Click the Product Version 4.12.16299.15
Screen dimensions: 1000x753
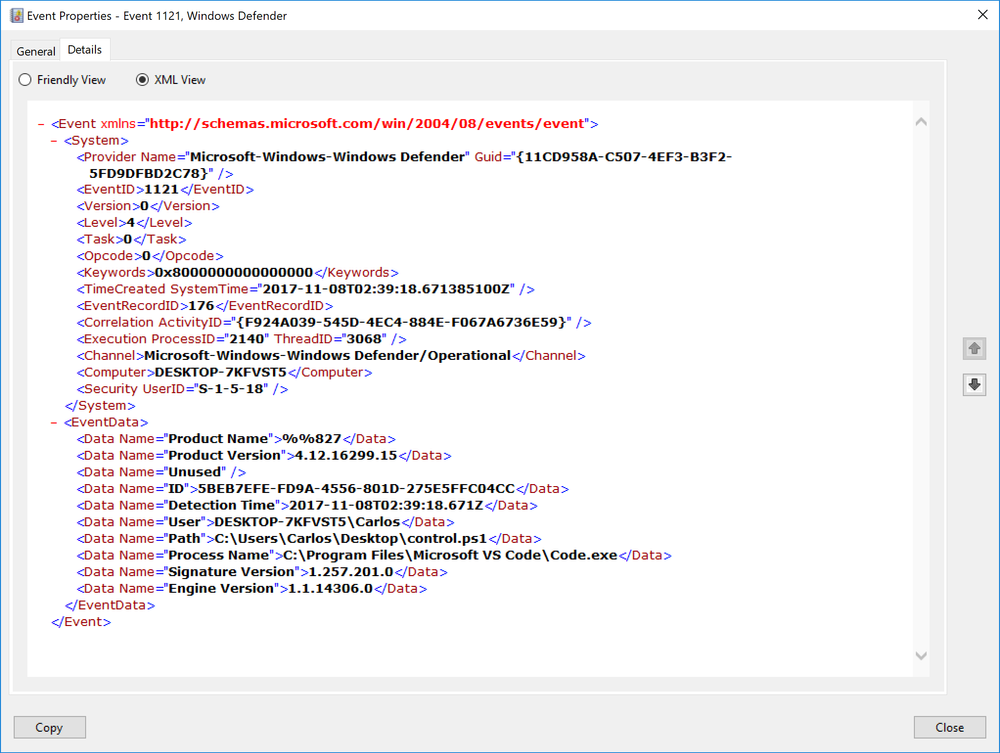coord(346,456)
